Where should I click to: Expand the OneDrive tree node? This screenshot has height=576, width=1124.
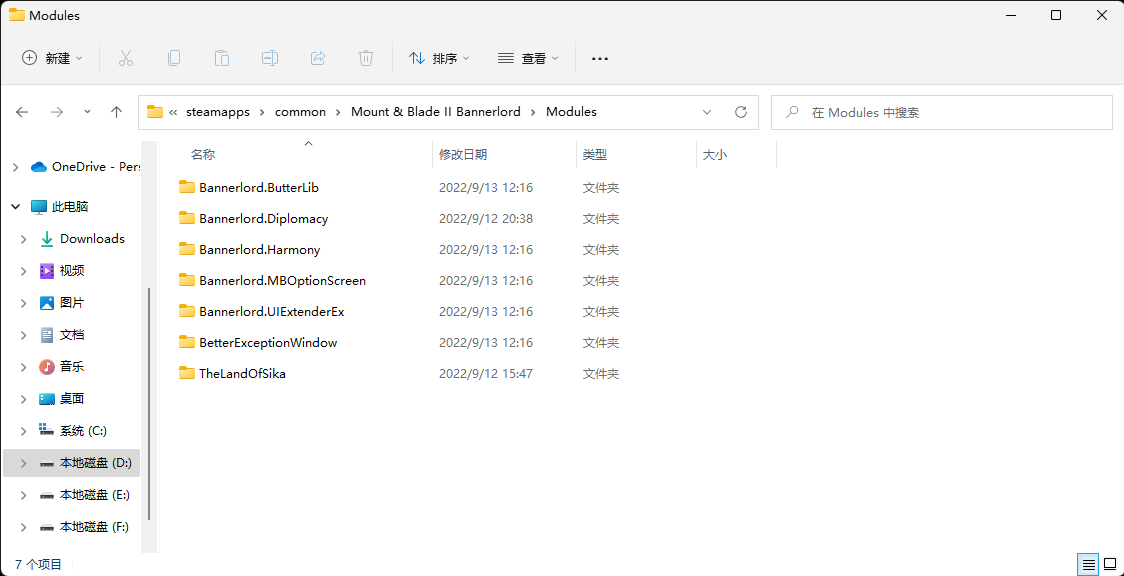[16, 167]
